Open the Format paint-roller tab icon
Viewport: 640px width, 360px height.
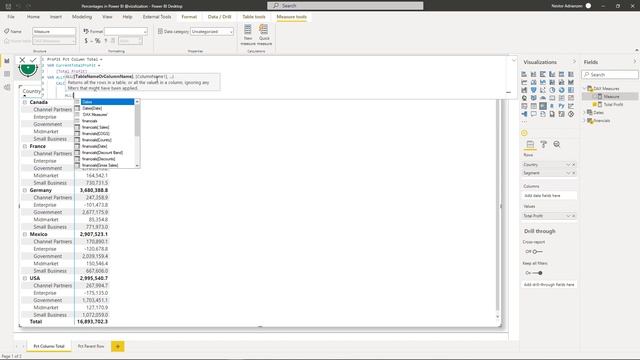(544, 144)
